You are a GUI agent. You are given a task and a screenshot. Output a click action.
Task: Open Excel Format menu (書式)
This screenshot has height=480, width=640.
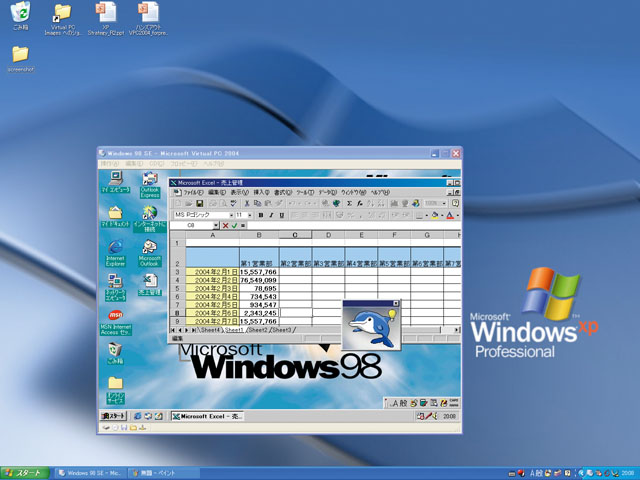pyautogui.click(x=283, y=192)
